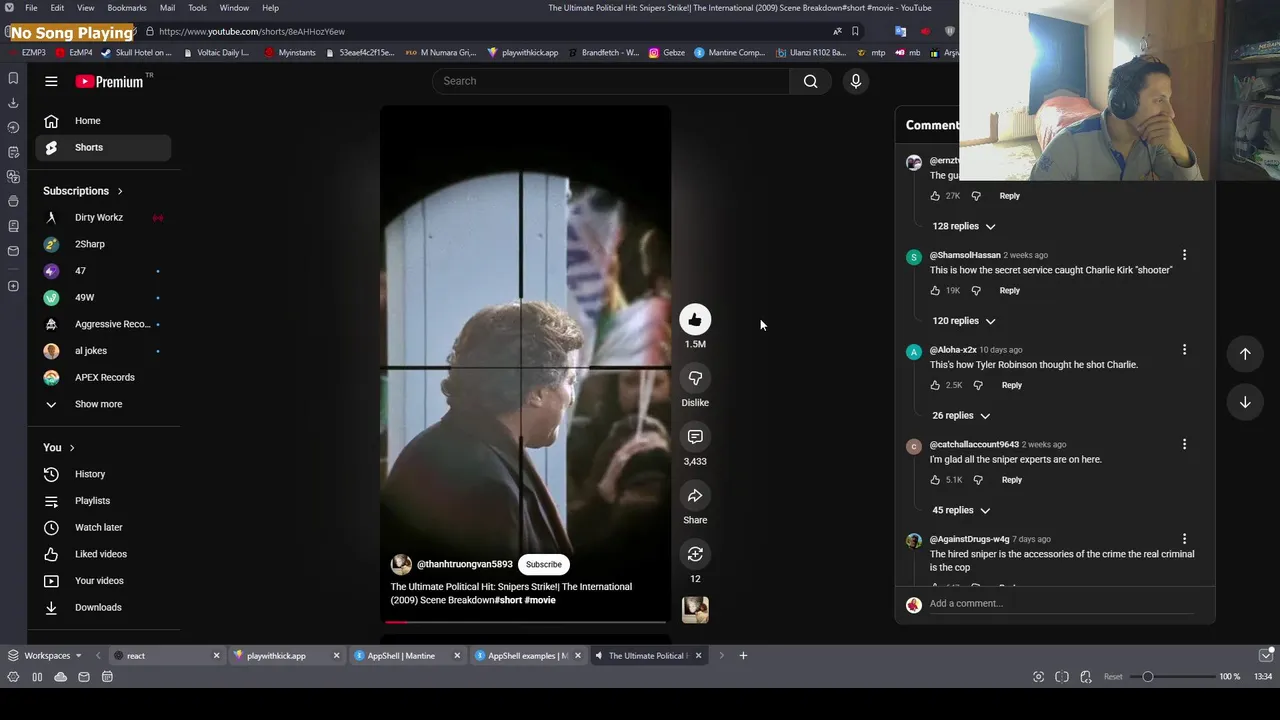Viewport: 1280px width, 720px height.
Task: Open options for @catchallaccount9643 comment
Action: 1184,444
